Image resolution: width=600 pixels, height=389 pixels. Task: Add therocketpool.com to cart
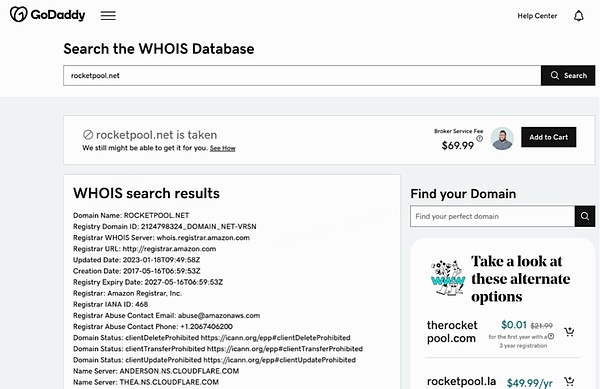point(569,332)
